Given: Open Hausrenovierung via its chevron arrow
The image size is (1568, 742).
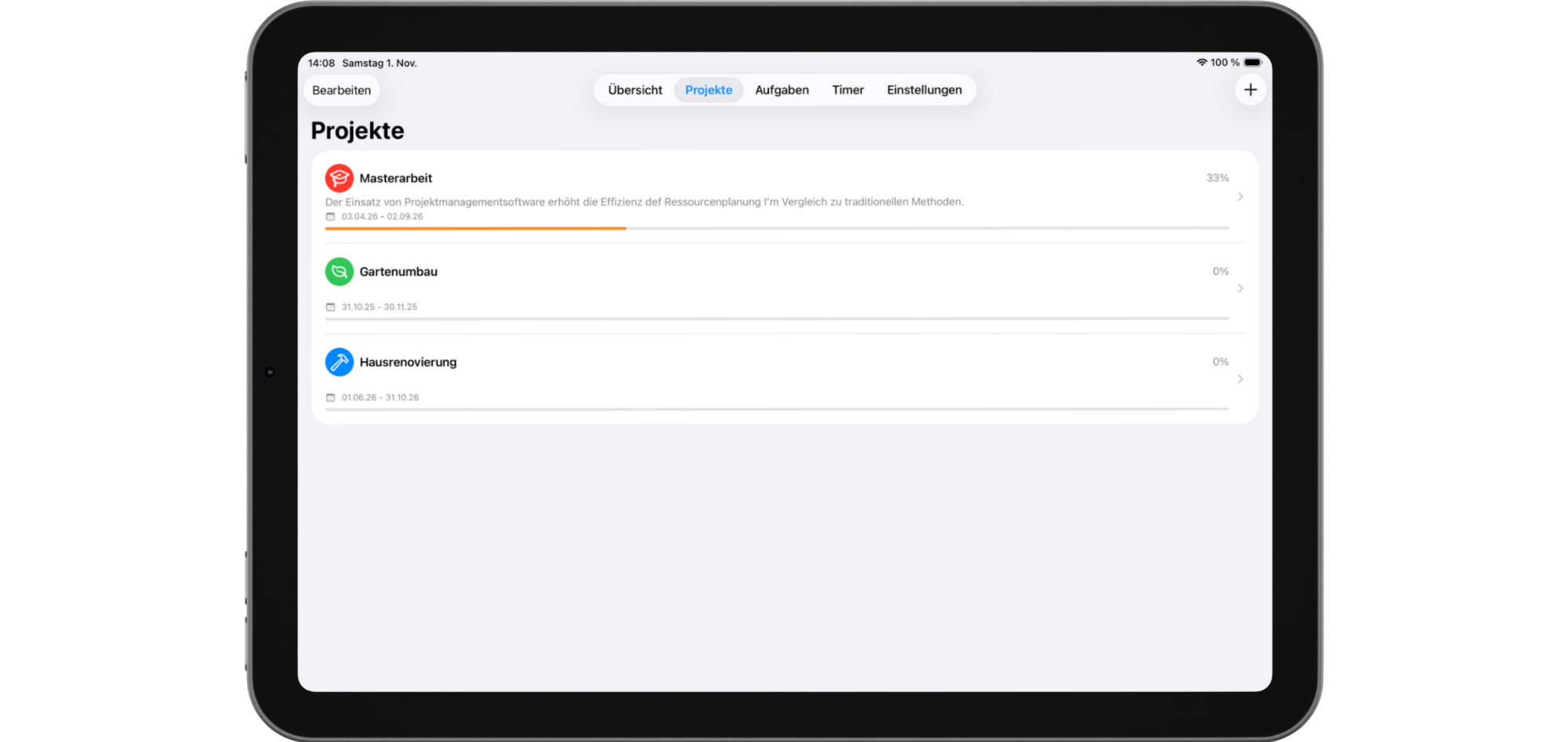Looking at the screenshot, I should (1240, 379).
